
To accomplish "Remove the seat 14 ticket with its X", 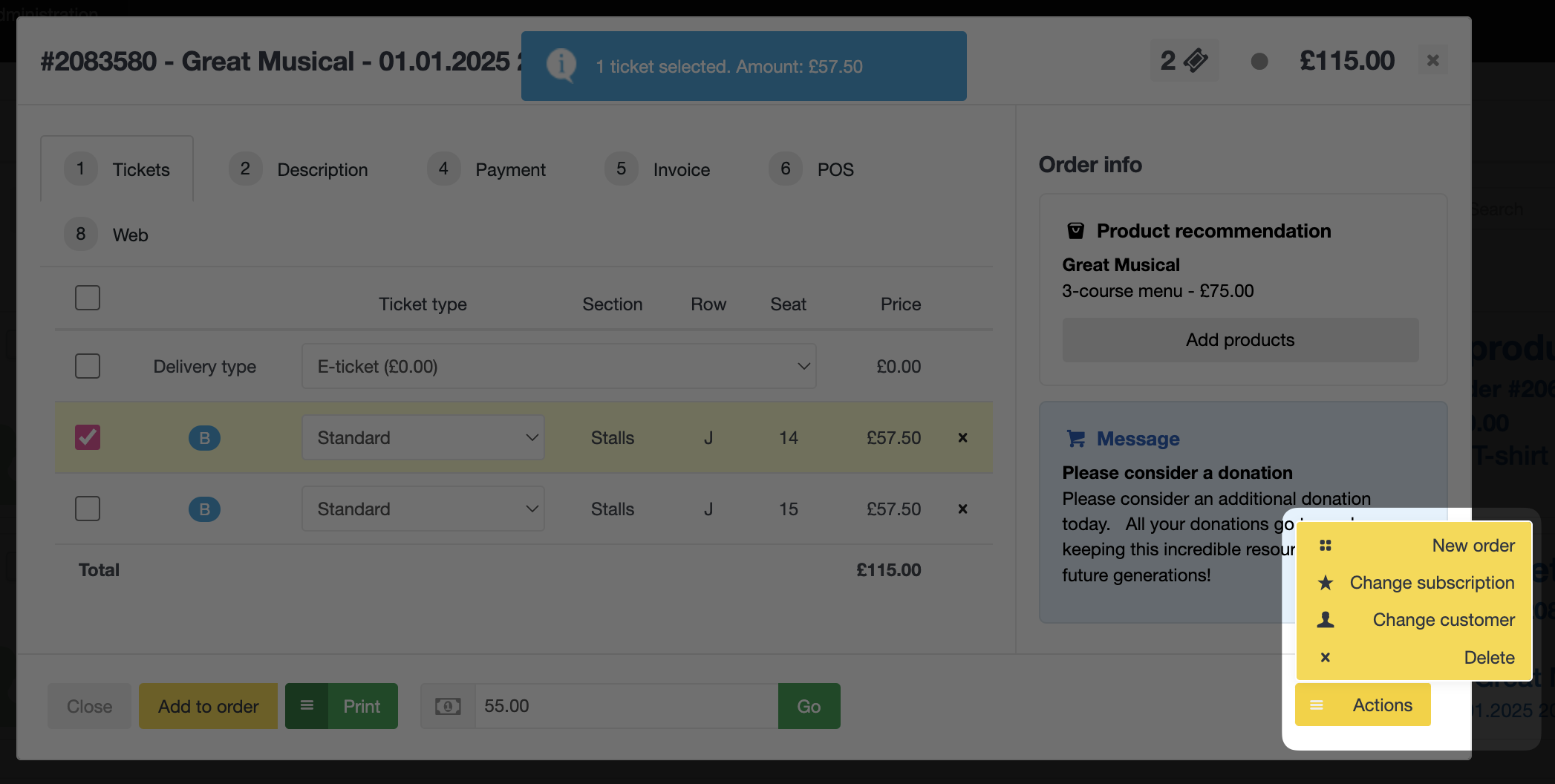I will (962, 438).
